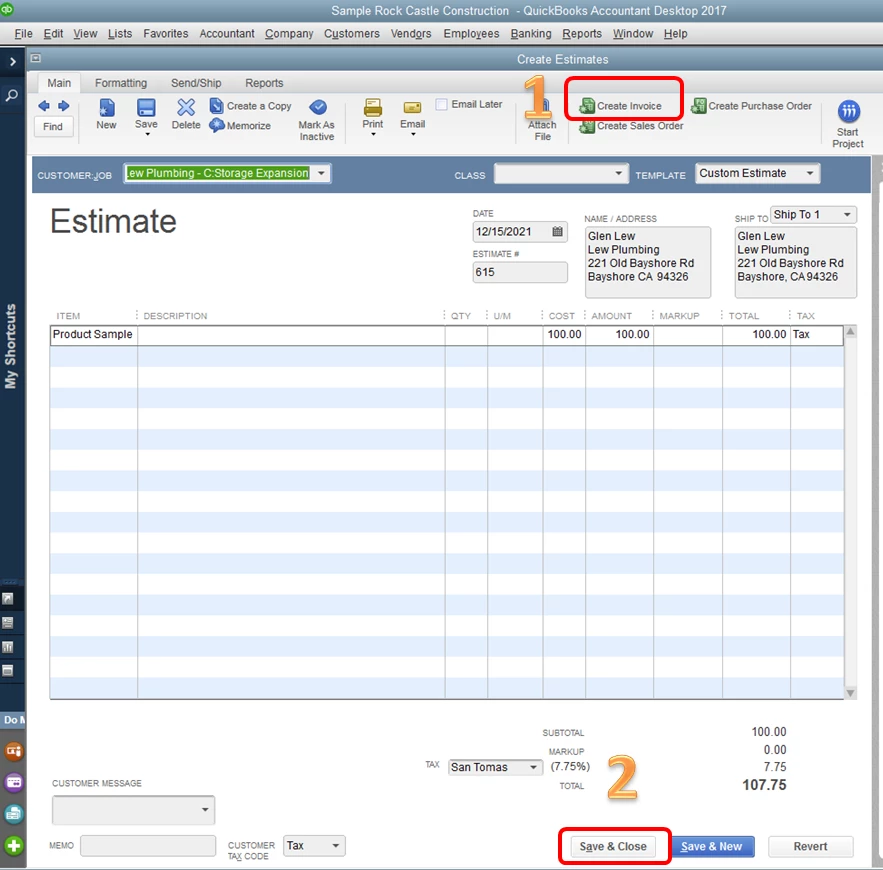Viewport: 883px width, 870px height.
Task: Click Save & Close
Action: pos(613,846)
